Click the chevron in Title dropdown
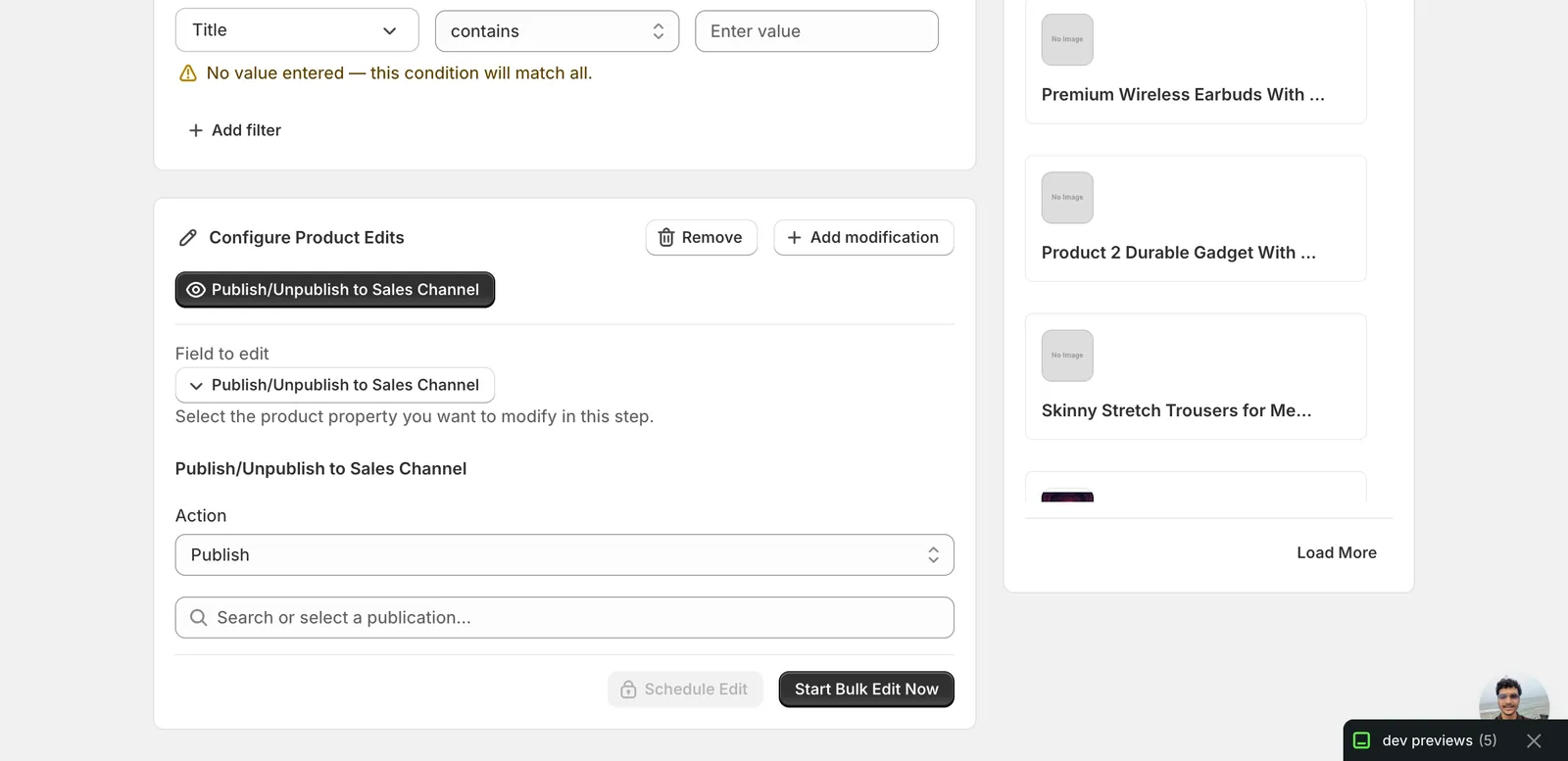Screen dimensions: 1568x761 pyautogui.click(x=390, y=31)
